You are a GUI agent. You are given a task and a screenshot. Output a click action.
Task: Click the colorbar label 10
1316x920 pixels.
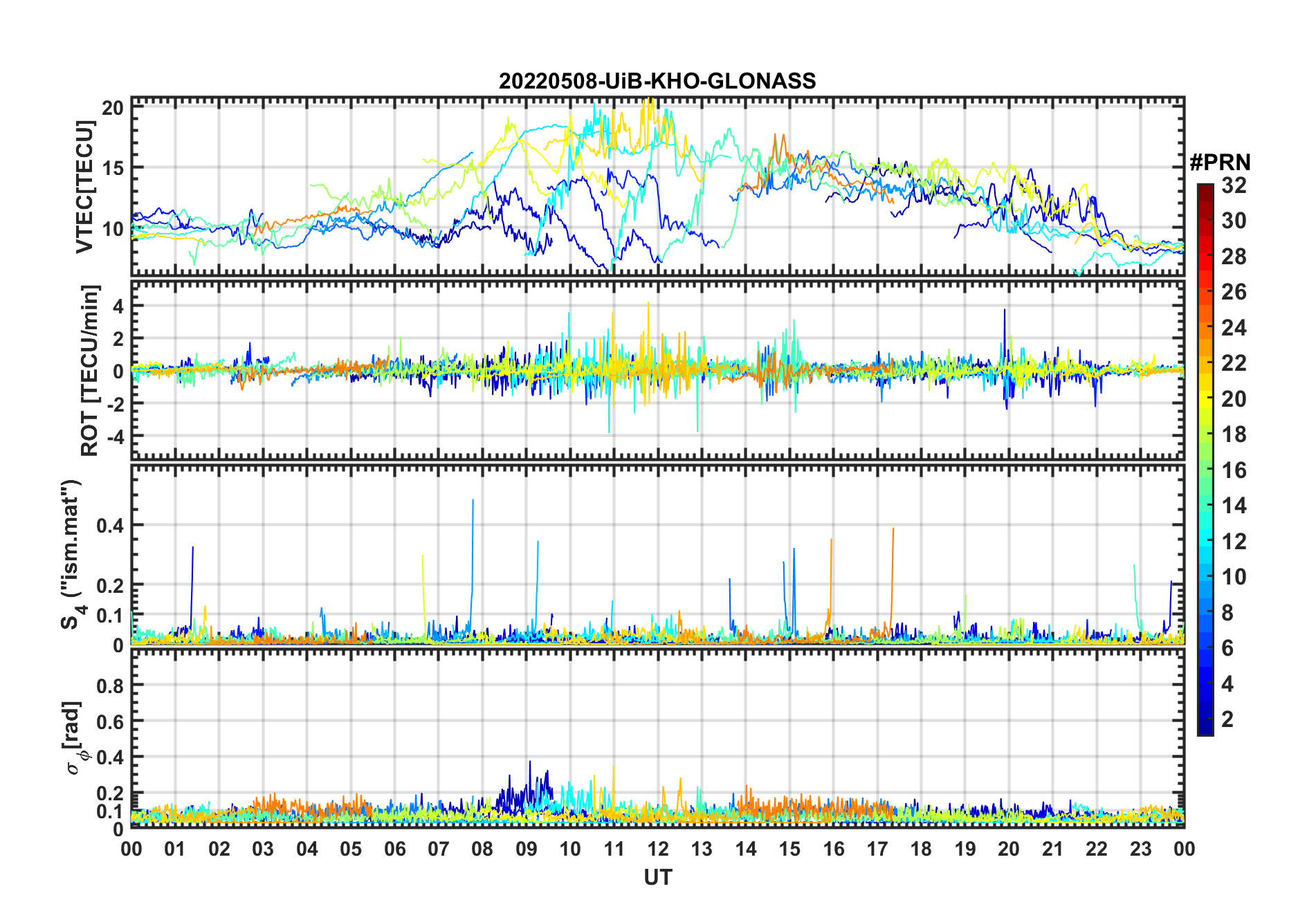tap(1234, 577)
